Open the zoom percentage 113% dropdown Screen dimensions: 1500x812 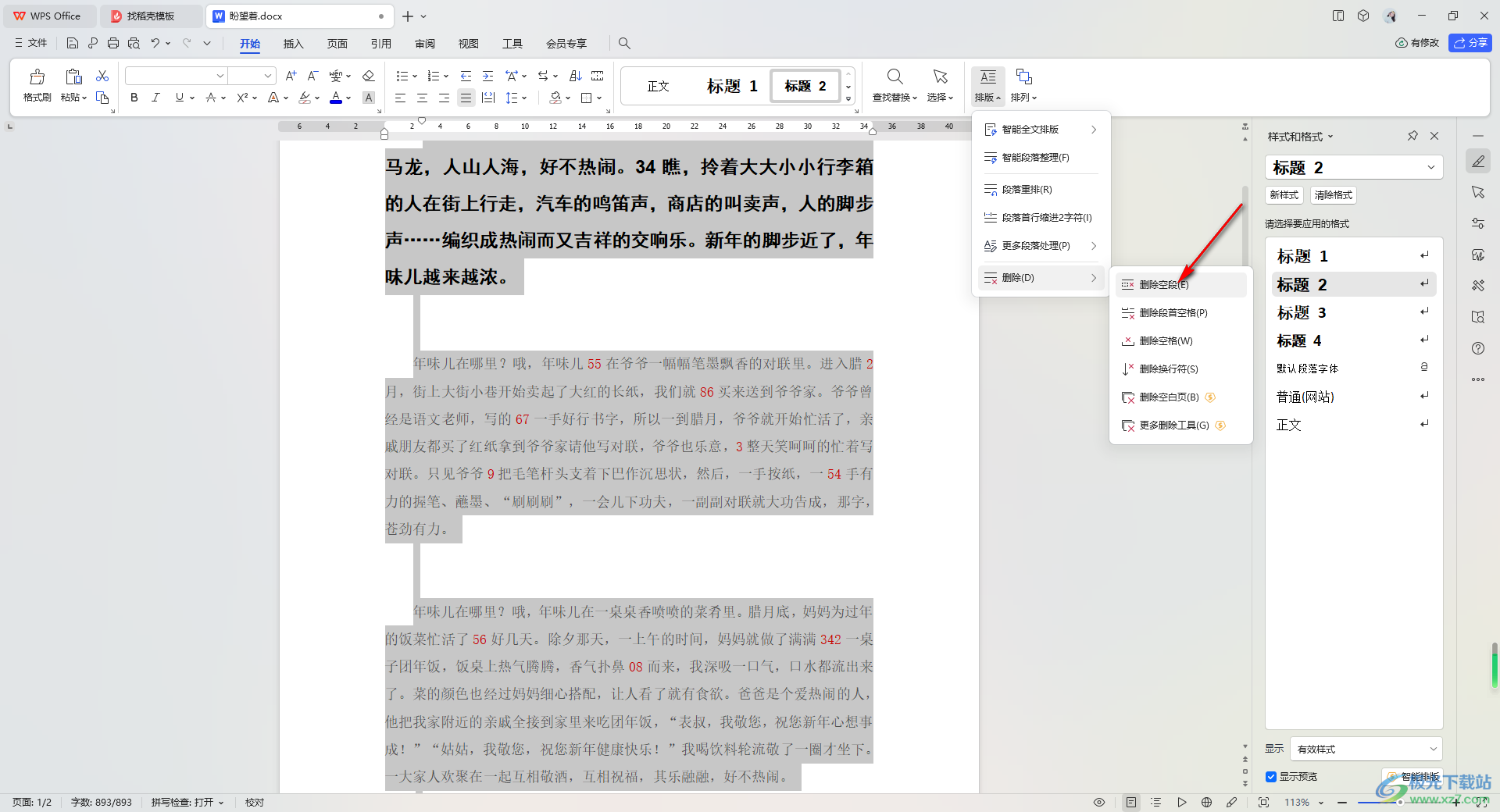pos(1321,803)
